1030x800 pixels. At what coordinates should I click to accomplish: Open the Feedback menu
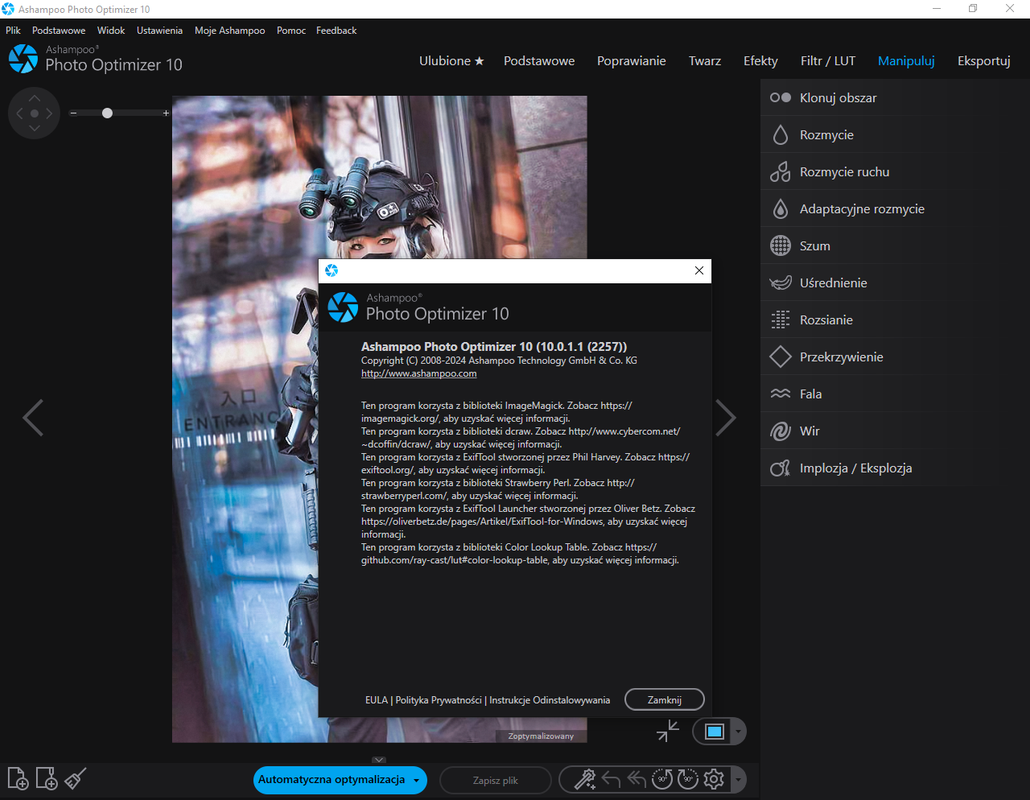click(336, 30)
